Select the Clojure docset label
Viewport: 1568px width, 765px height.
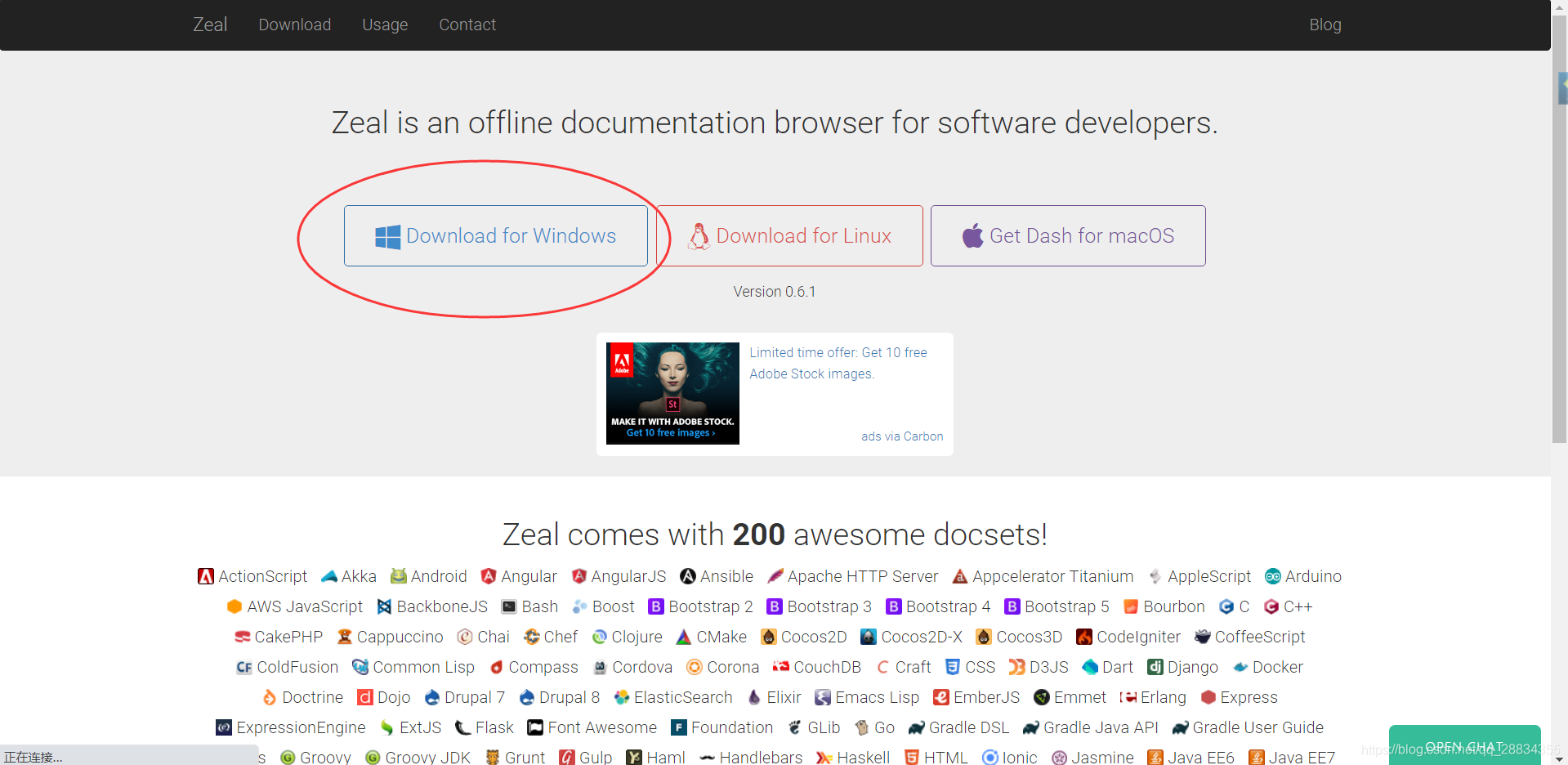point(637,637)
